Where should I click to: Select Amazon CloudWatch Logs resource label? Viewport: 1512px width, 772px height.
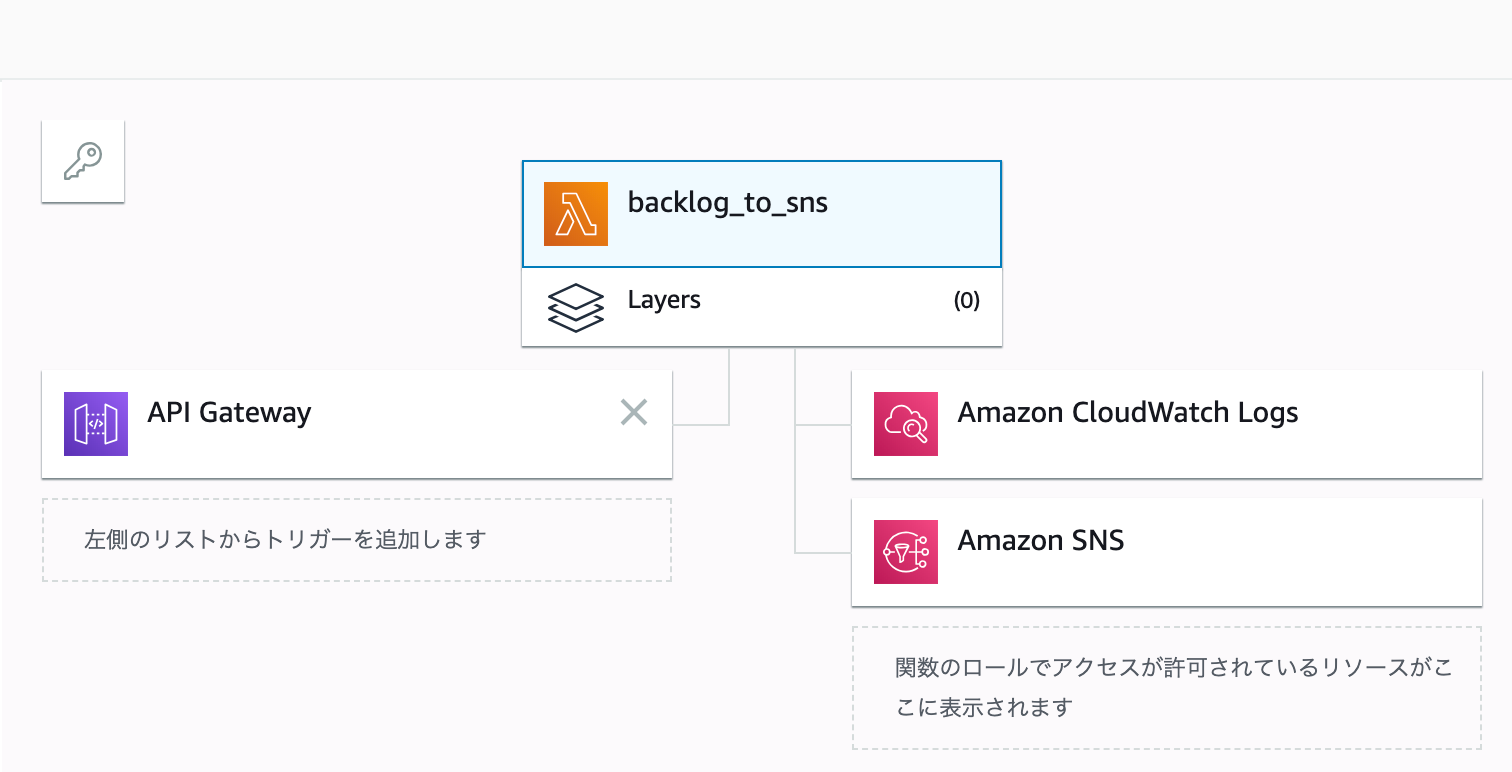(1128, 412)
